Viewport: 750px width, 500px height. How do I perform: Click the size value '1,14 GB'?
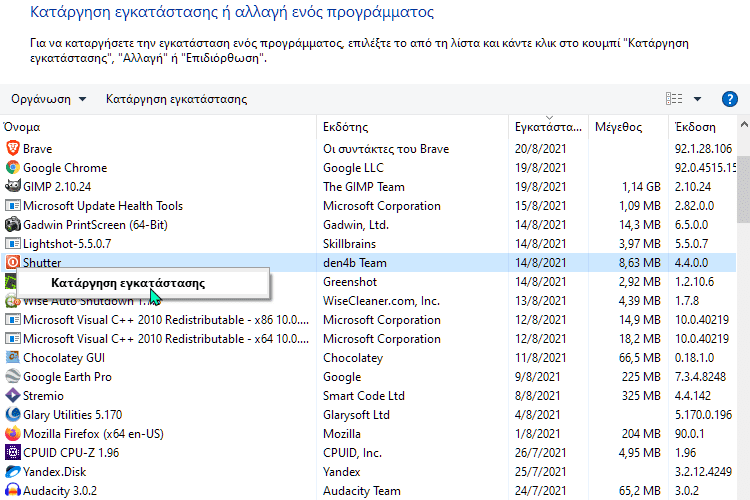point(641,187)
